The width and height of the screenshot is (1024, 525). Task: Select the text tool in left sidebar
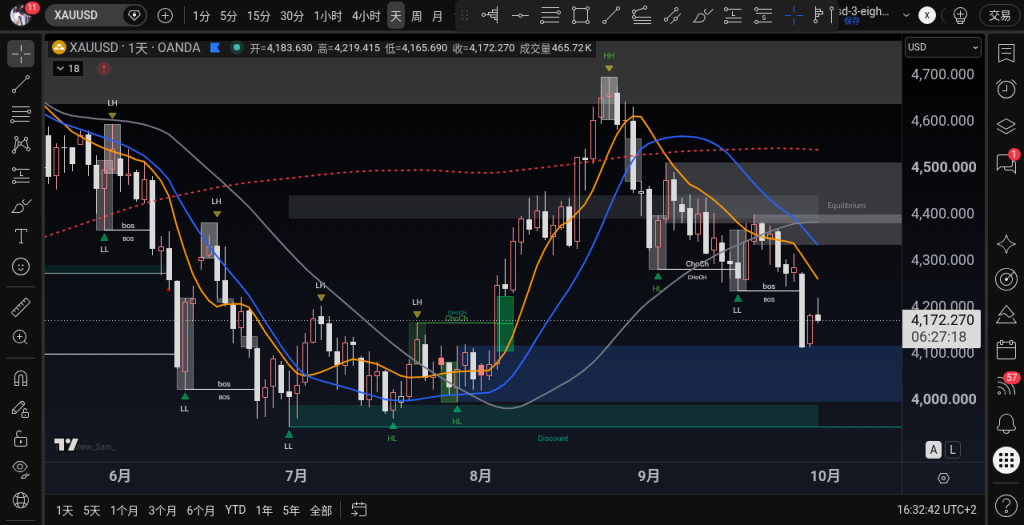pyautogui.click(x=21, y=236)
